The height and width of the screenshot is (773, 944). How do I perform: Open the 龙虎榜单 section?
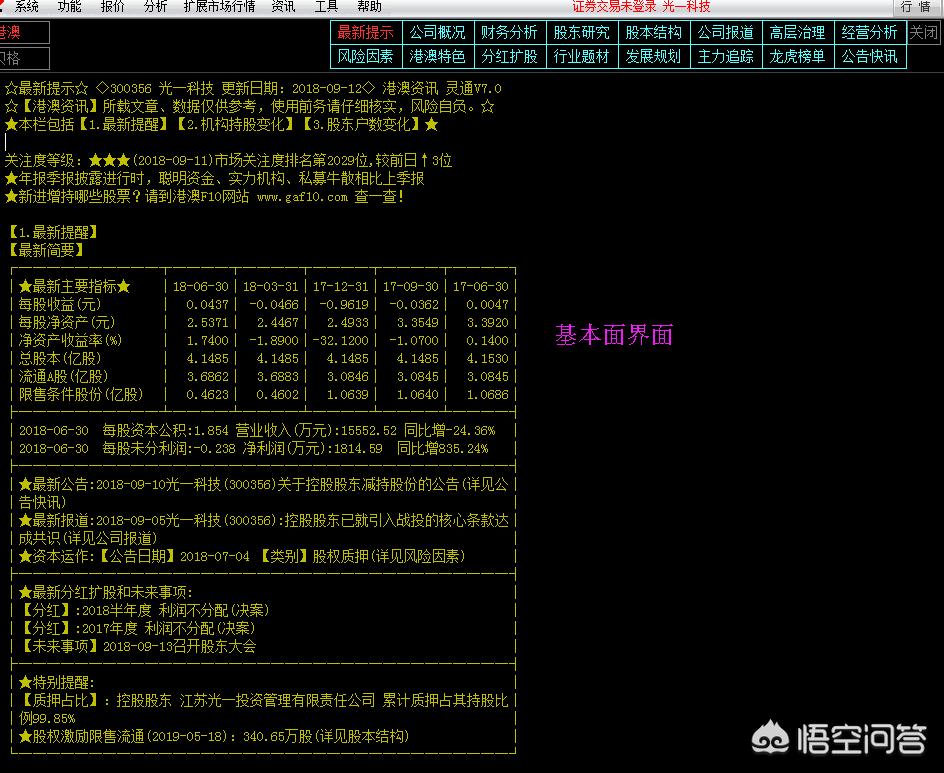click(x=797, y=54)
